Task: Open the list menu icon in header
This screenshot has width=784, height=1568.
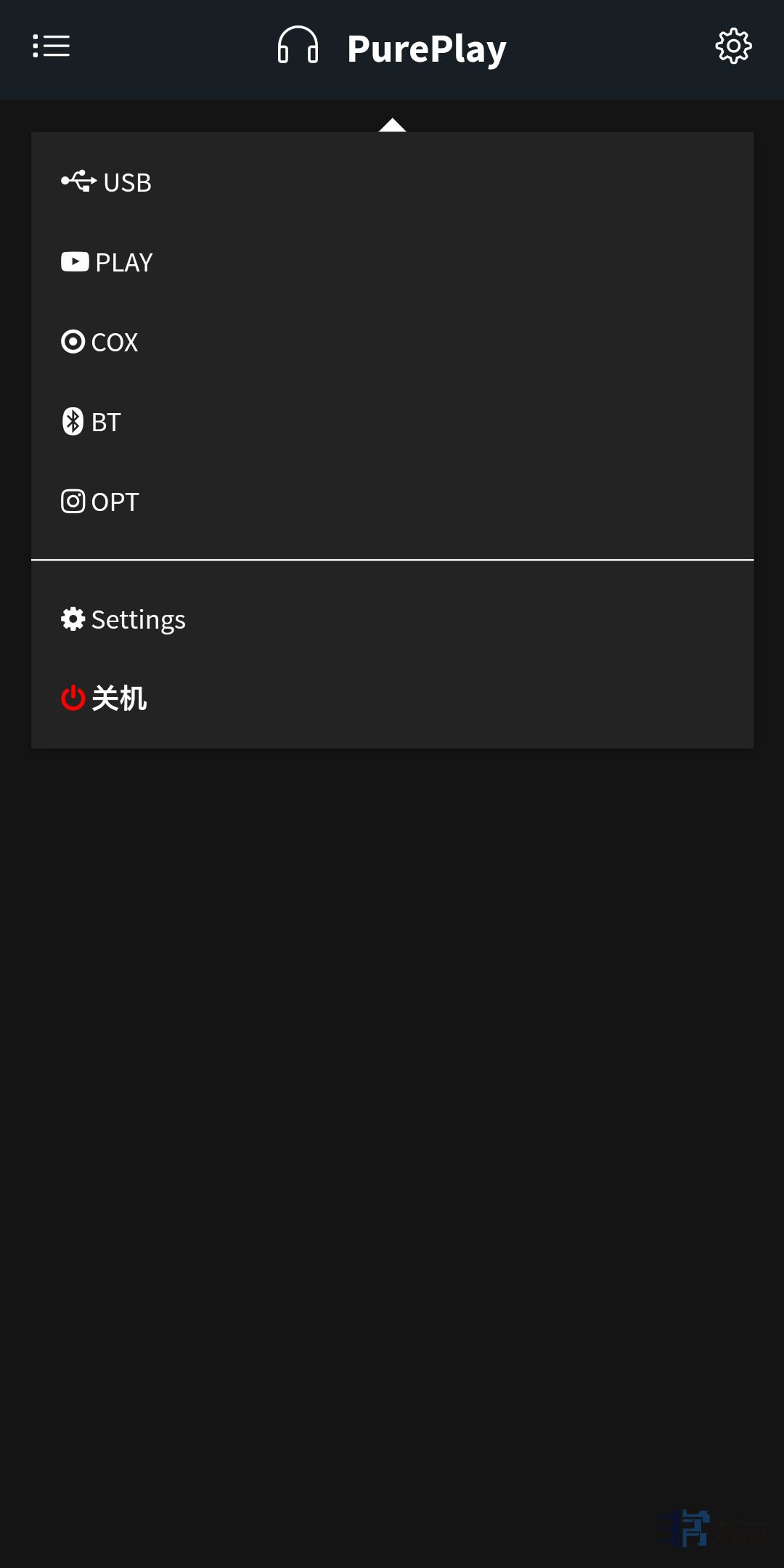Action: point(51,46)
